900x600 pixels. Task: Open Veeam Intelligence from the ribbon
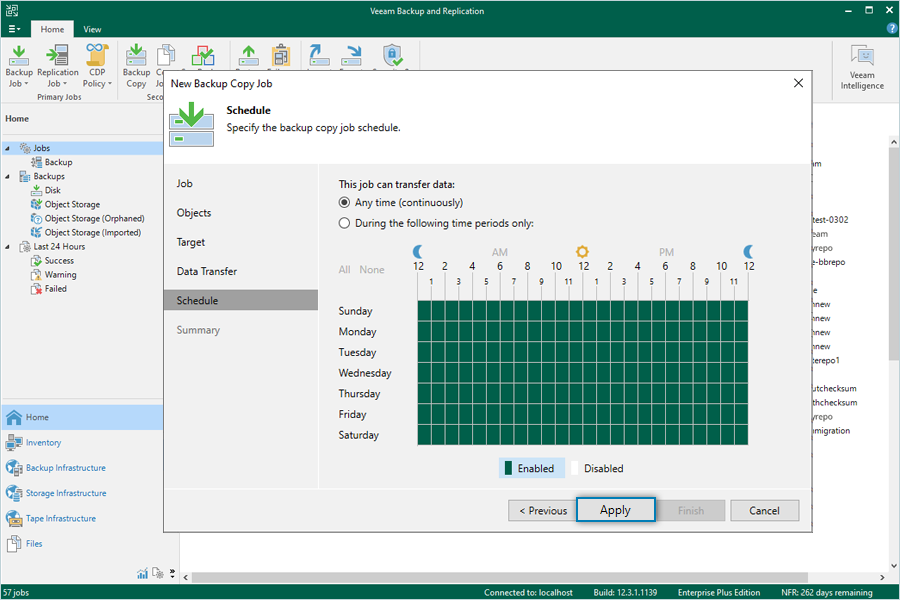[x=862, y=67]
